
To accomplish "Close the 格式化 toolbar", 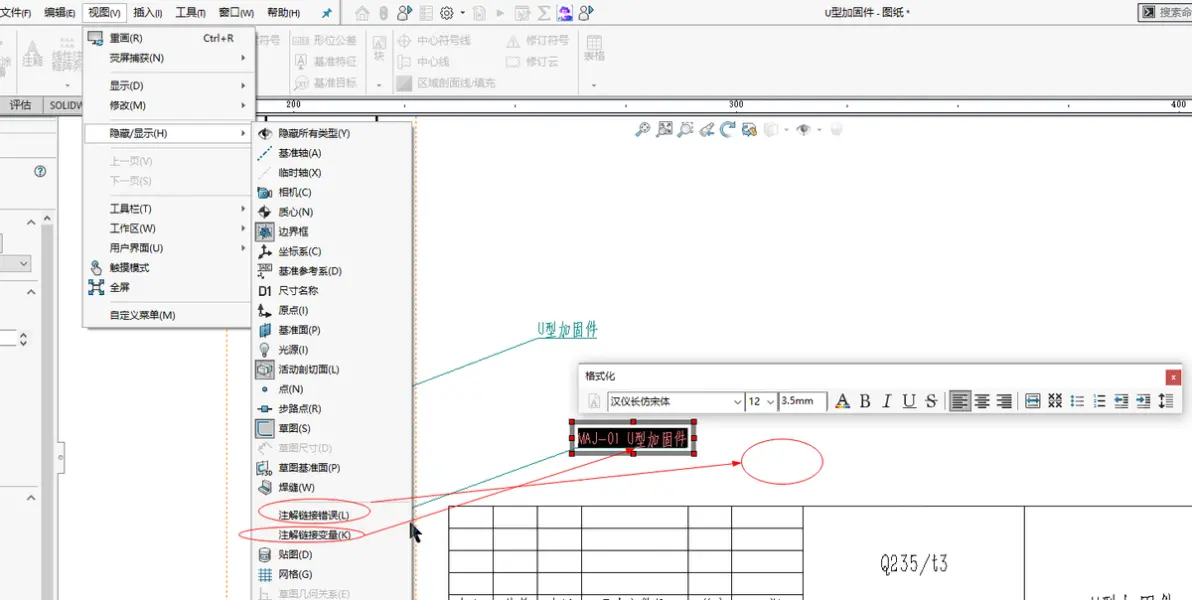I will click(1174, 376).
